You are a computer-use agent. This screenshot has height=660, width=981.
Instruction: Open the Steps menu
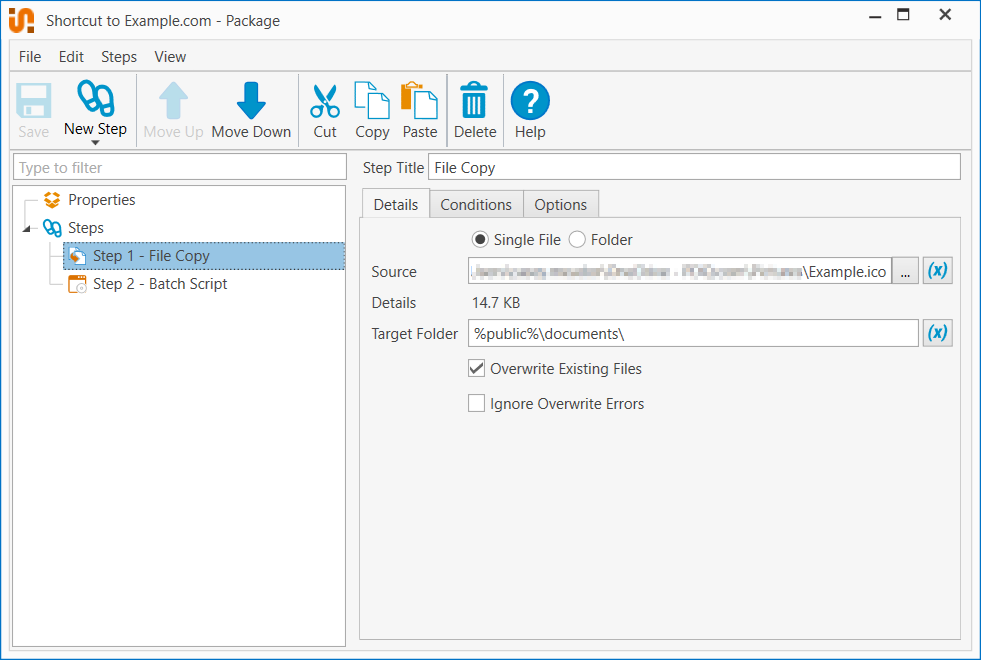[118, 57]
